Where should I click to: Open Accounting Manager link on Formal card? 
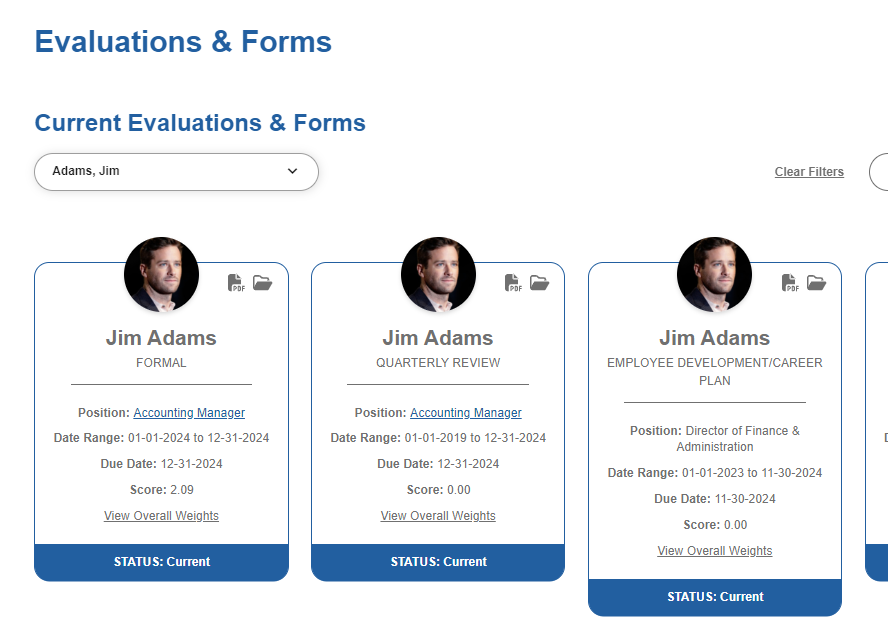(189, 413)
